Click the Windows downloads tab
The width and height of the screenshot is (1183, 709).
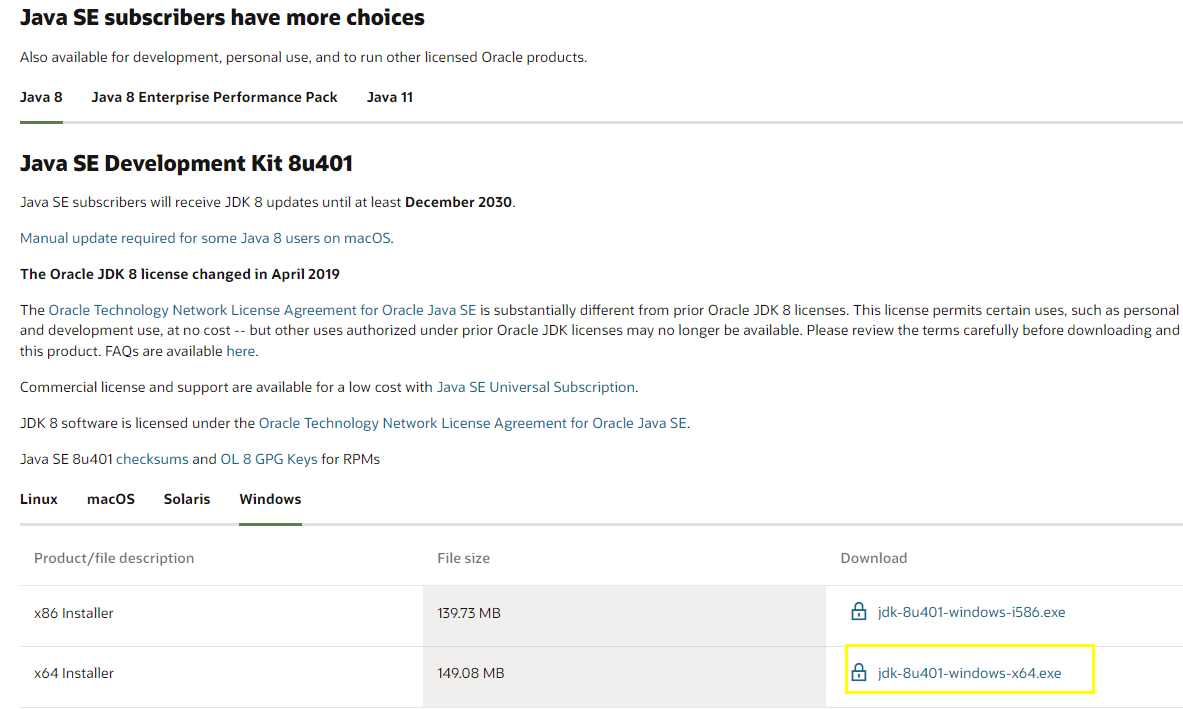pos(270,499)
